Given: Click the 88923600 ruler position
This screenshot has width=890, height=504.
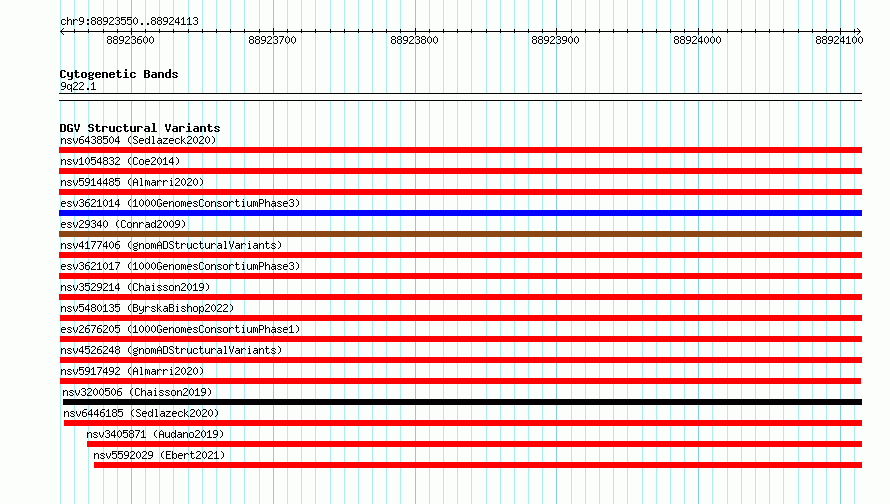Looking at the screenshot, I should (130, 40).
